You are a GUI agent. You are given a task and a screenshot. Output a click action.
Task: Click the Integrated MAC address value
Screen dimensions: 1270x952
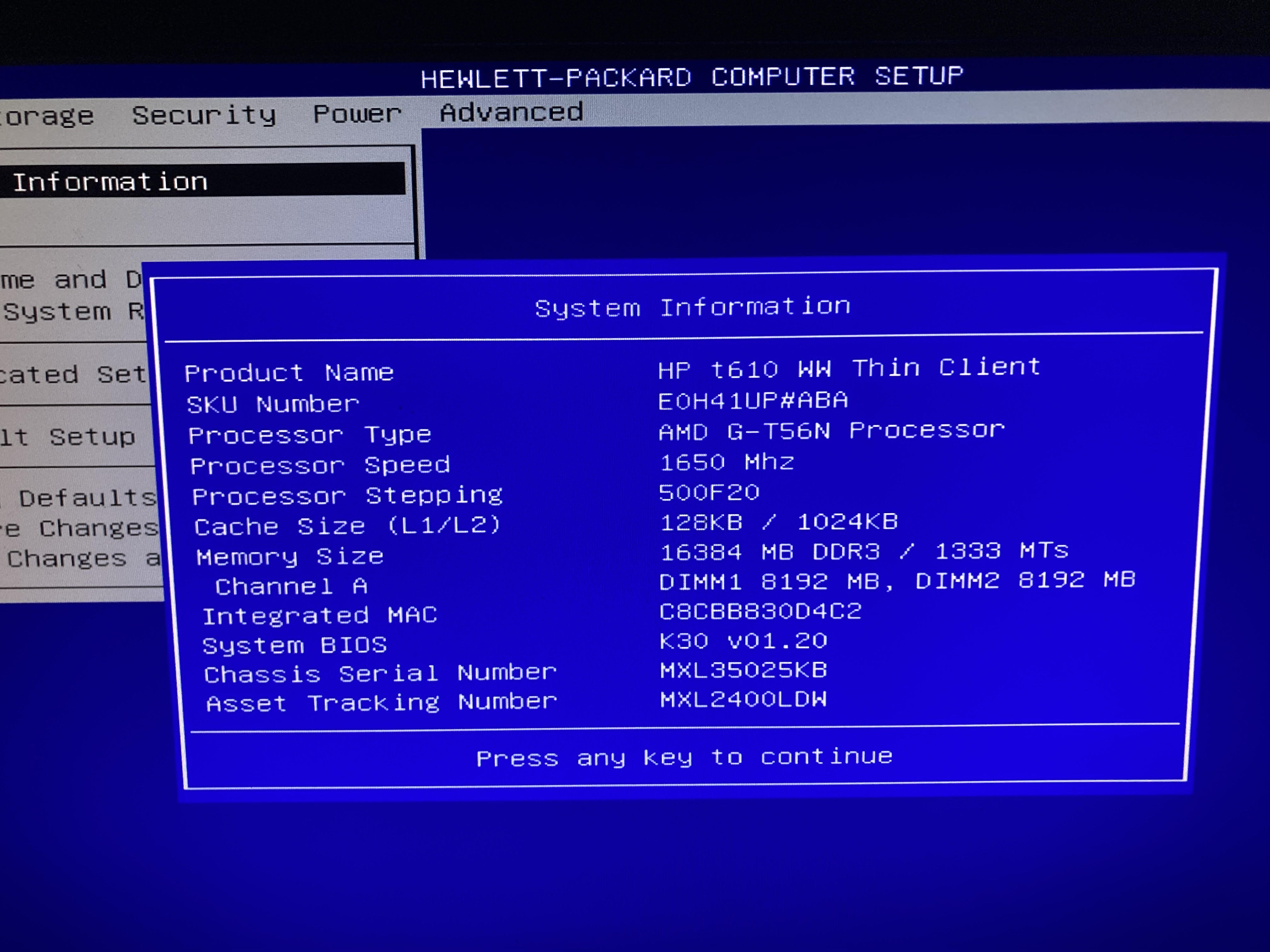coord(760,611)
